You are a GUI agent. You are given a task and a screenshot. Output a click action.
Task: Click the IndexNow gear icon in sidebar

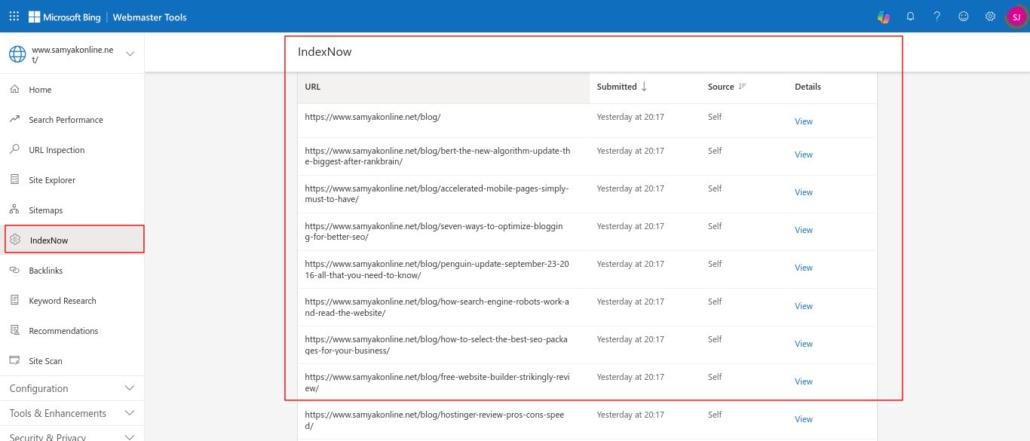[16, 240]
